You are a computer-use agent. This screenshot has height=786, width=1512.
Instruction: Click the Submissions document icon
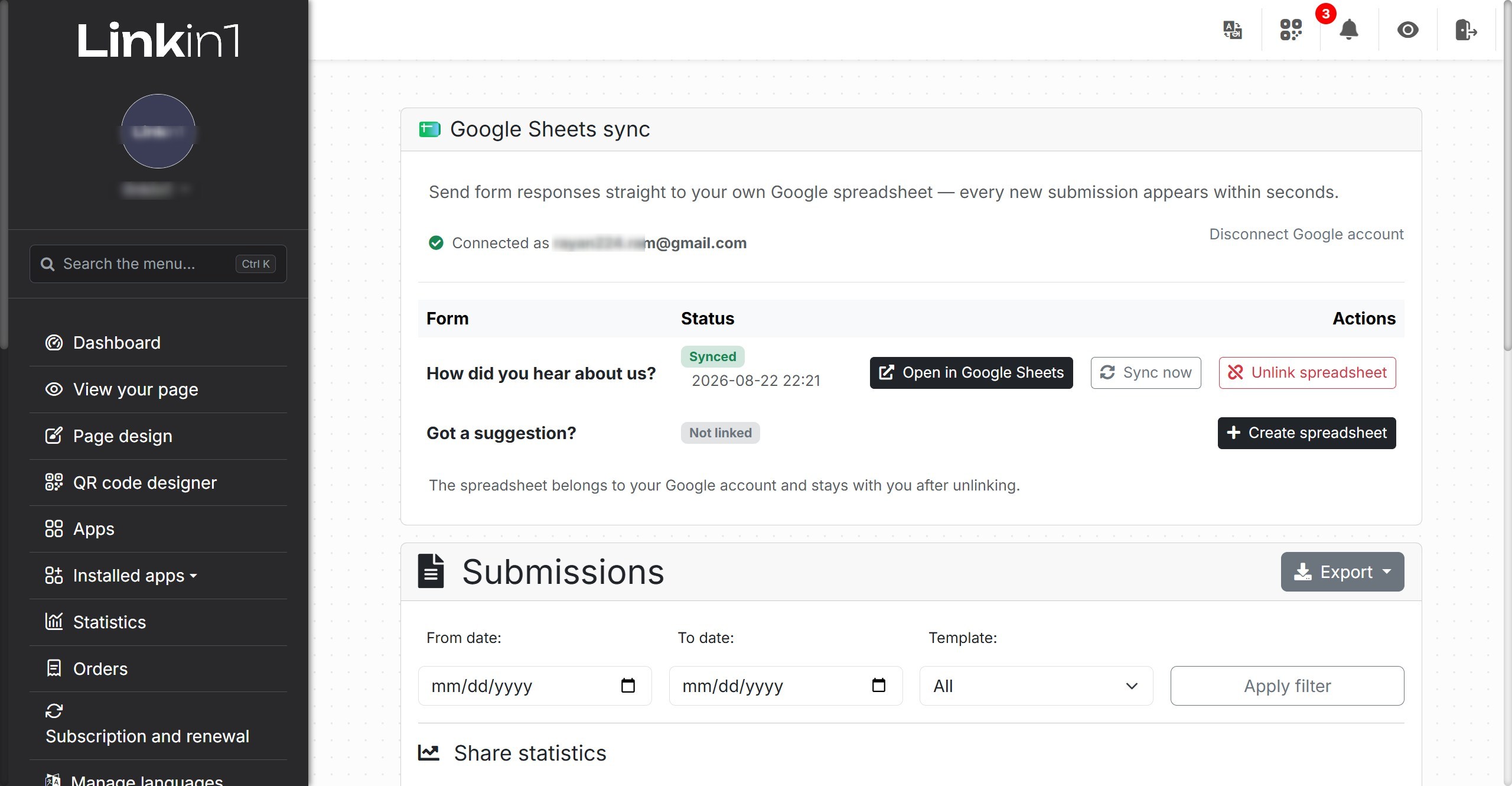(431, 571)
